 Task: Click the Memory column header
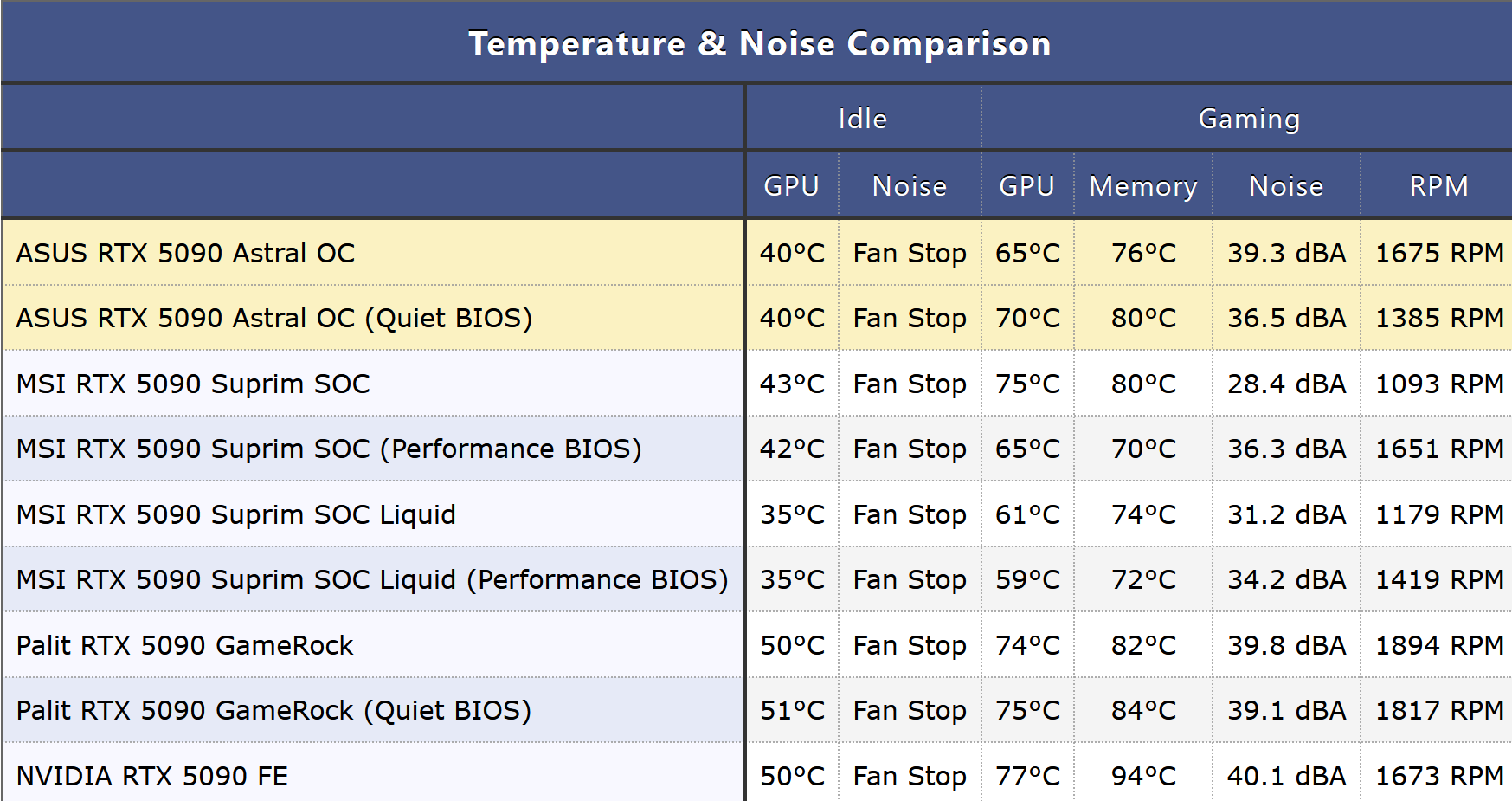point(1142,186)
